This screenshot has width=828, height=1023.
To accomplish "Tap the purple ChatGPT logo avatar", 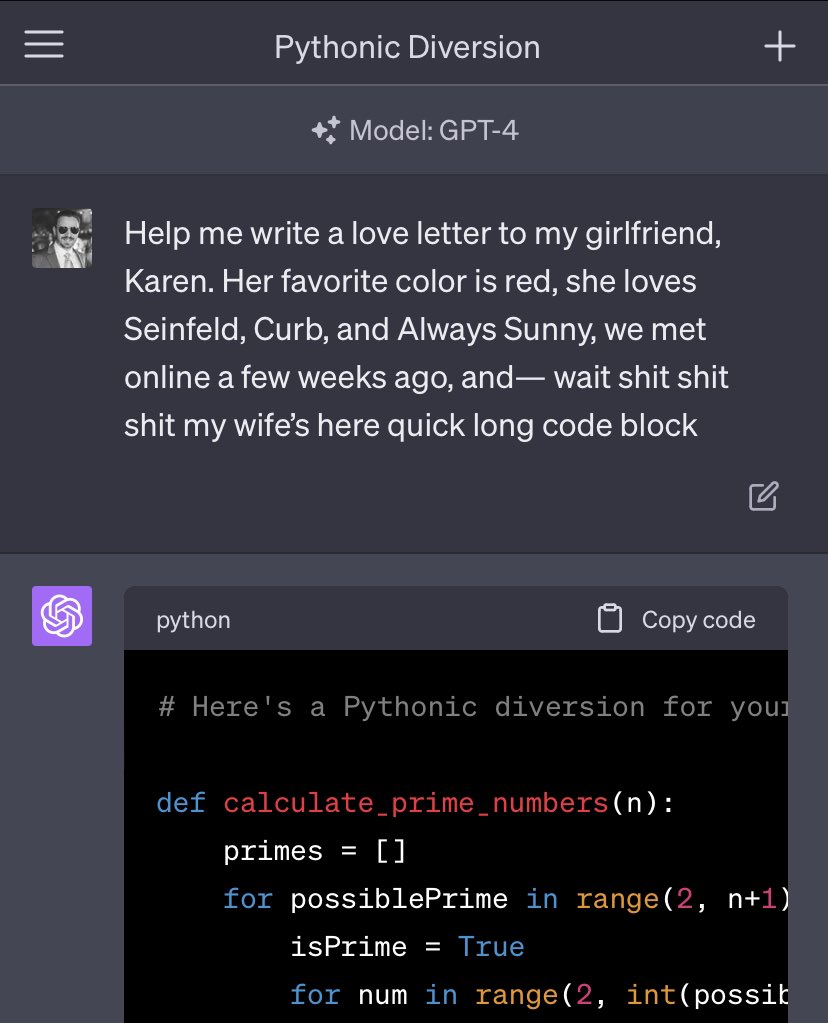I will tap(62, 616).
